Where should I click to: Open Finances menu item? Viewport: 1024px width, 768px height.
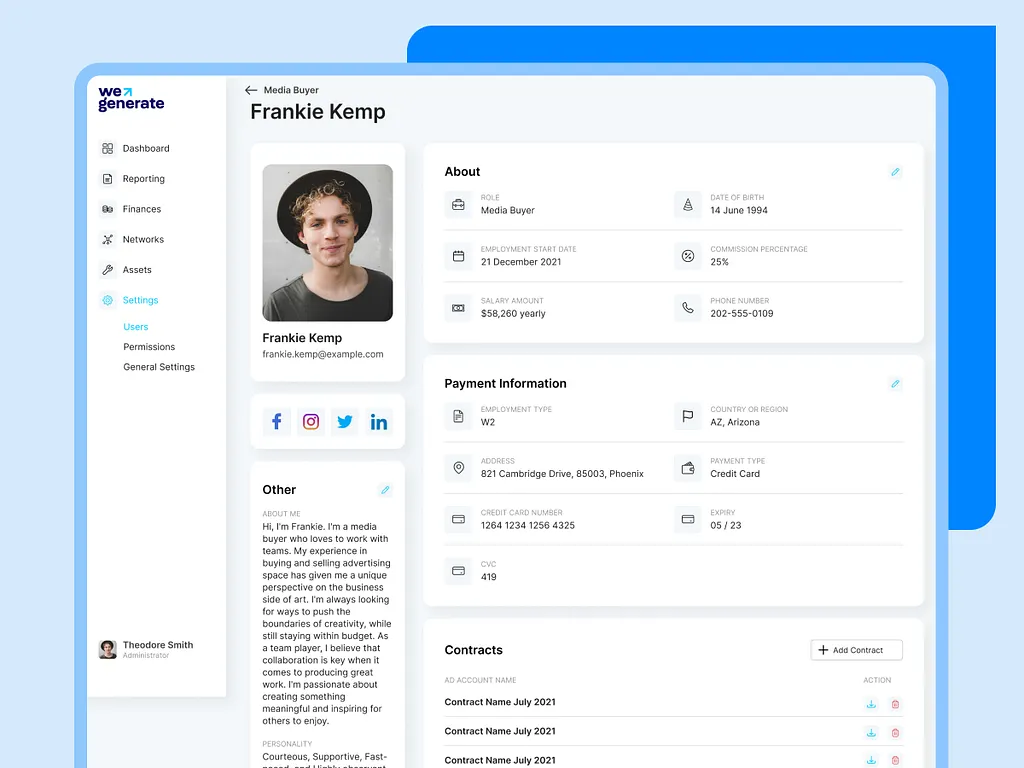pyautogui.click(x=142, y=209)
